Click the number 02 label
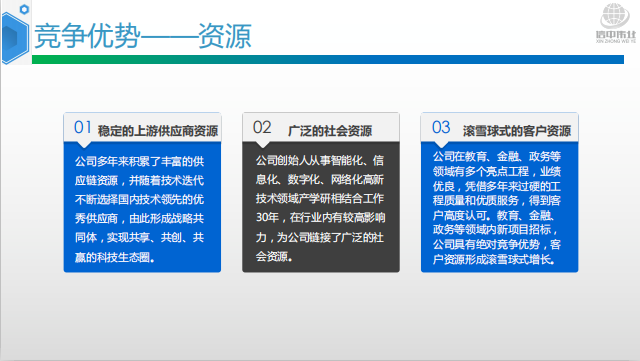The height and width of the screenshot is (361, 640). click(262, 127)
